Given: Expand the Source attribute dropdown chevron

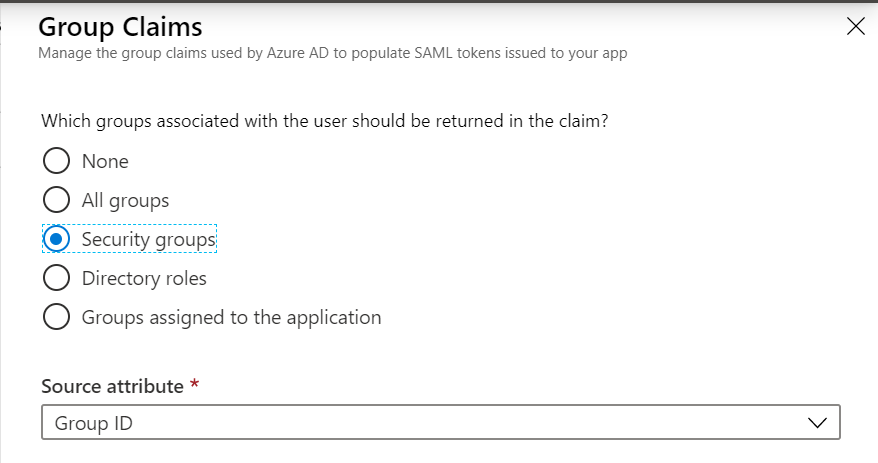Looking at the screenshot, I should point(817,423).
